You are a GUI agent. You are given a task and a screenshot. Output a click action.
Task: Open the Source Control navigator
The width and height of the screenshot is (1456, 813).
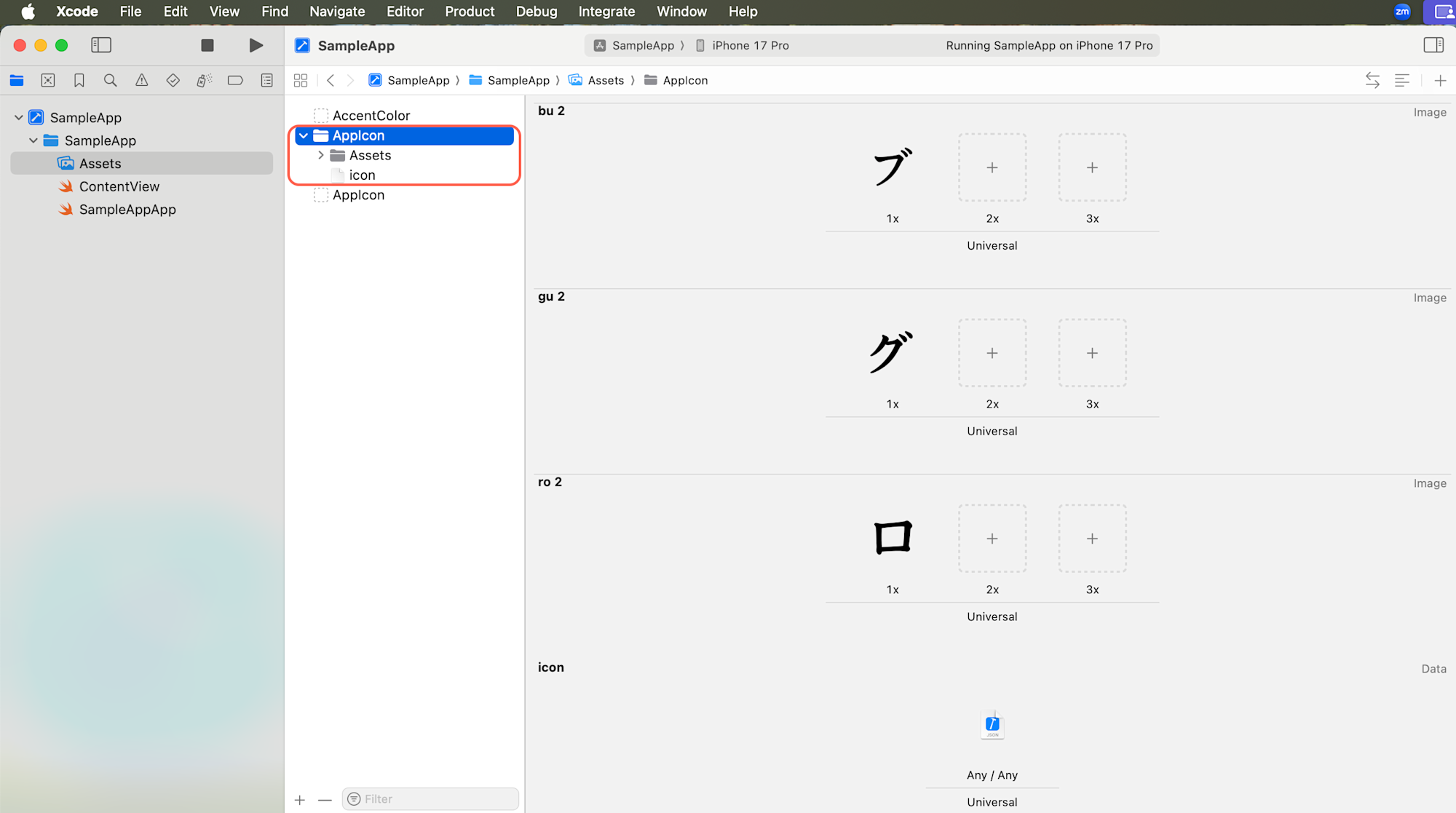coord(48,80)
